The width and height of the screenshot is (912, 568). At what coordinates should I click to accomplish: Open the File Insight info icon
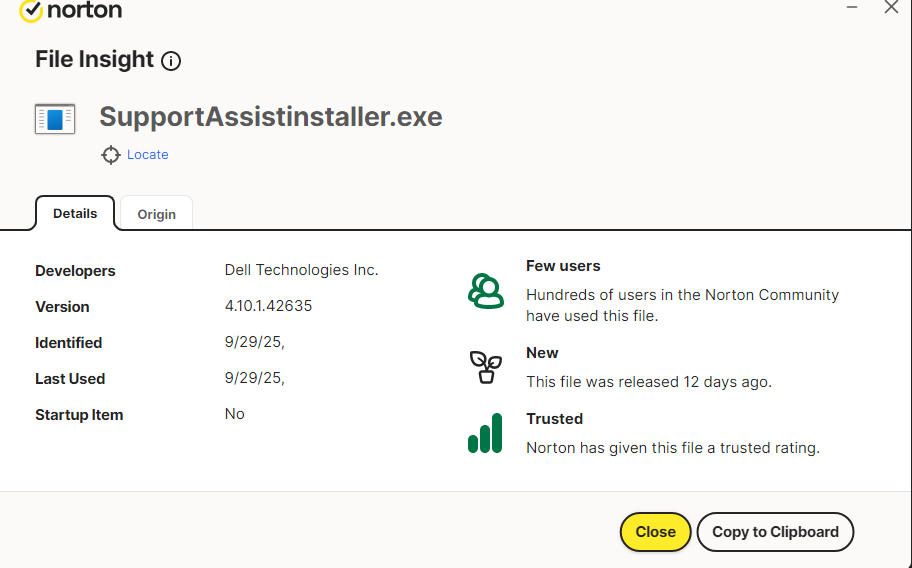point(171,61)
